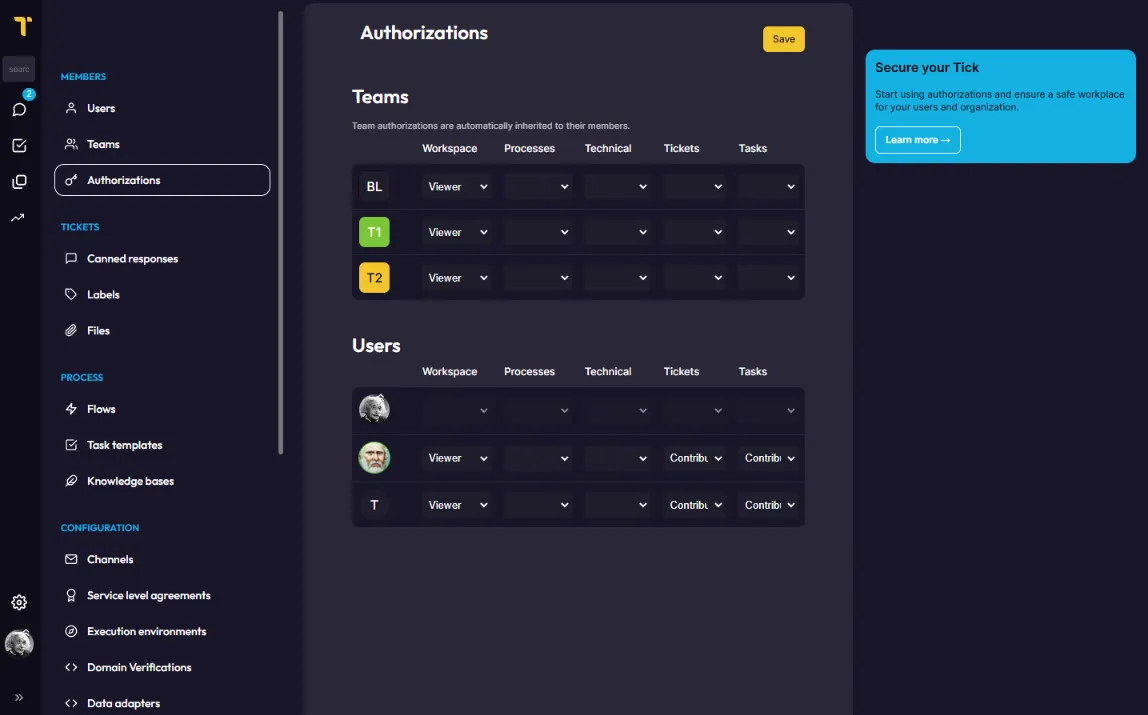Click the Users person icon

click(x=71, y=108)
